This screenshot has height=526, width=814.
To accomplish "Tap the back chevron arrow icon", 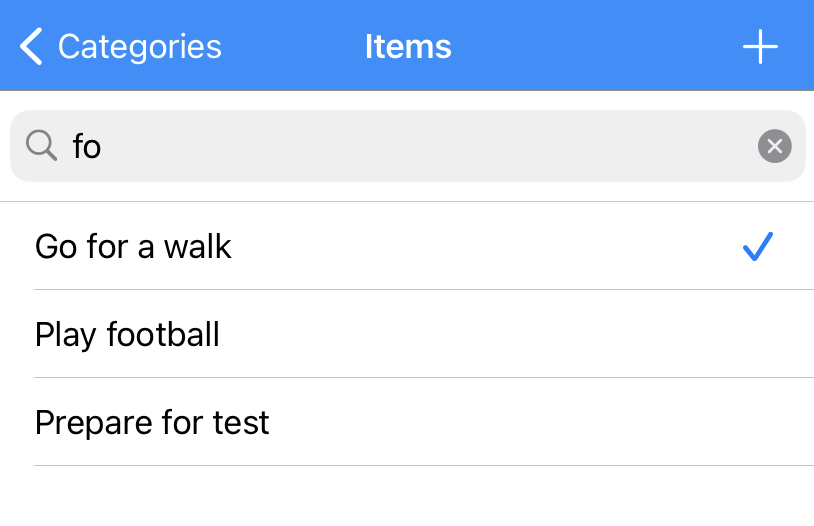I will [31, 47].
